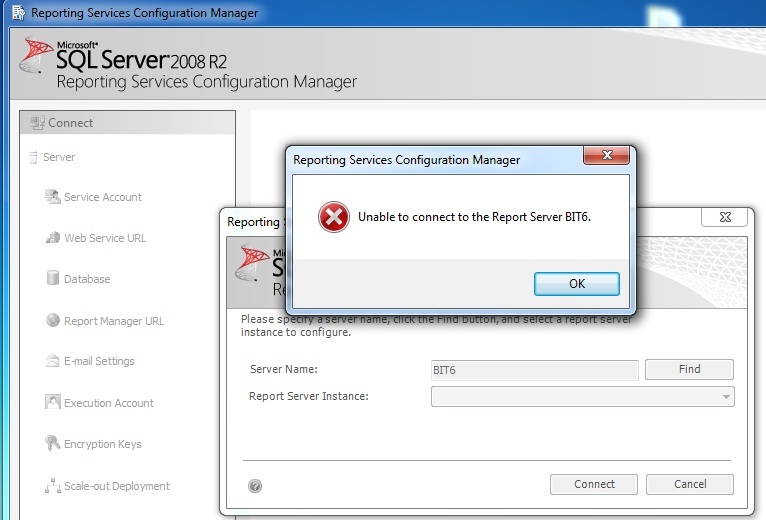Open the Database page
Image resolution: width=766 pixels, height=520 pixels.
click(x=87, y=280)
